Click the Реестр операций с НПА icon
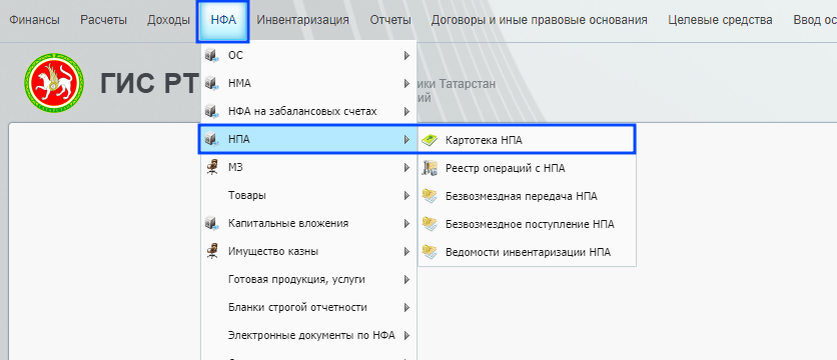The height and width of the screenshot is (360, 837). tap(430, 168)
